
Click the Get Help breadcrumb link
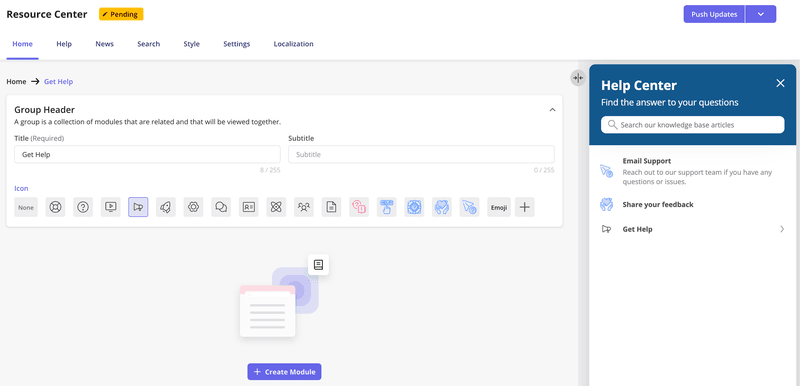(59, 82)
